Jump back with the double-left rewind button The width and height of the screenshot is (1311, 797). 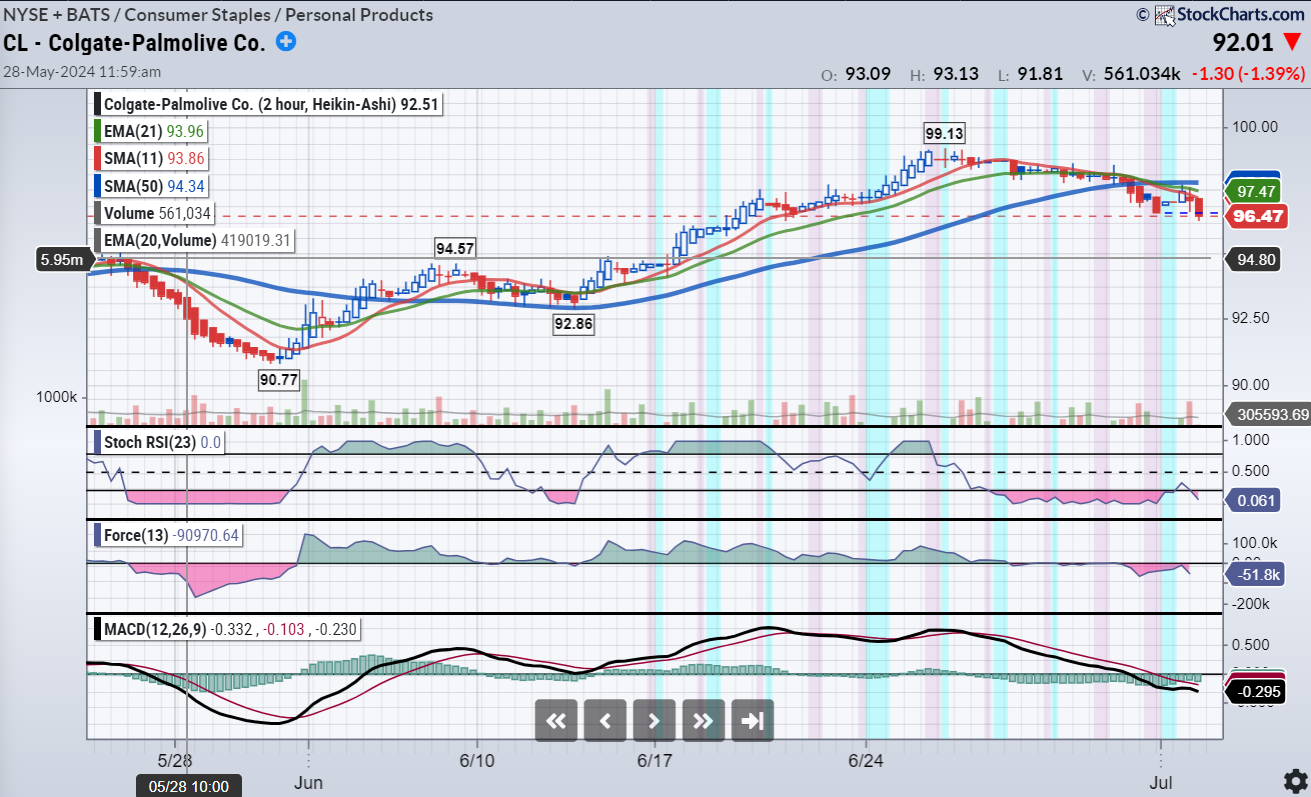pos(556,720)
